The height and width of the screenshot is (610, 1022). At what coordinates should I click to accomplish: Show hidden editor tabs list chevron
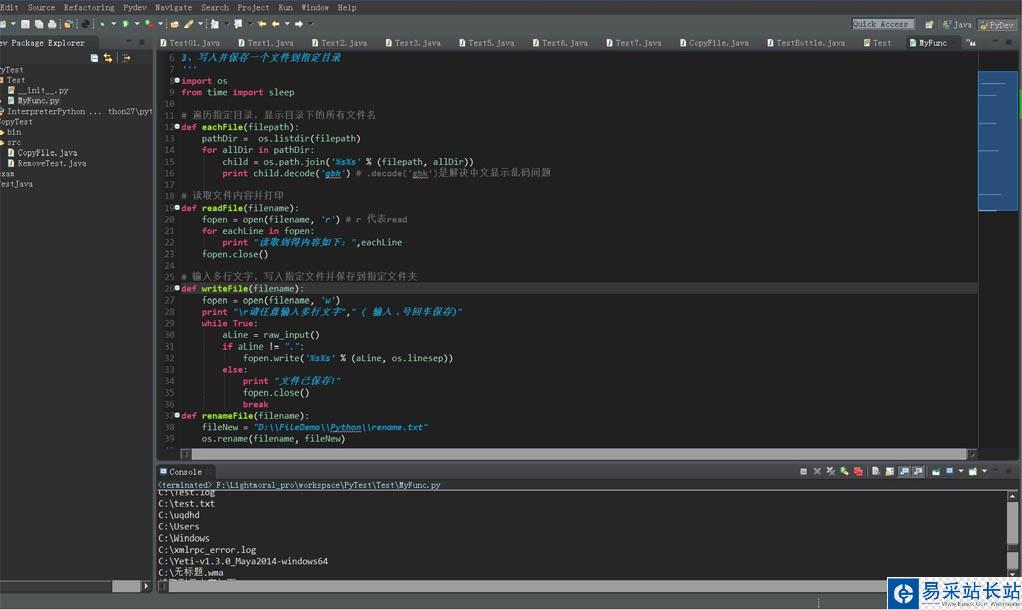971,43
